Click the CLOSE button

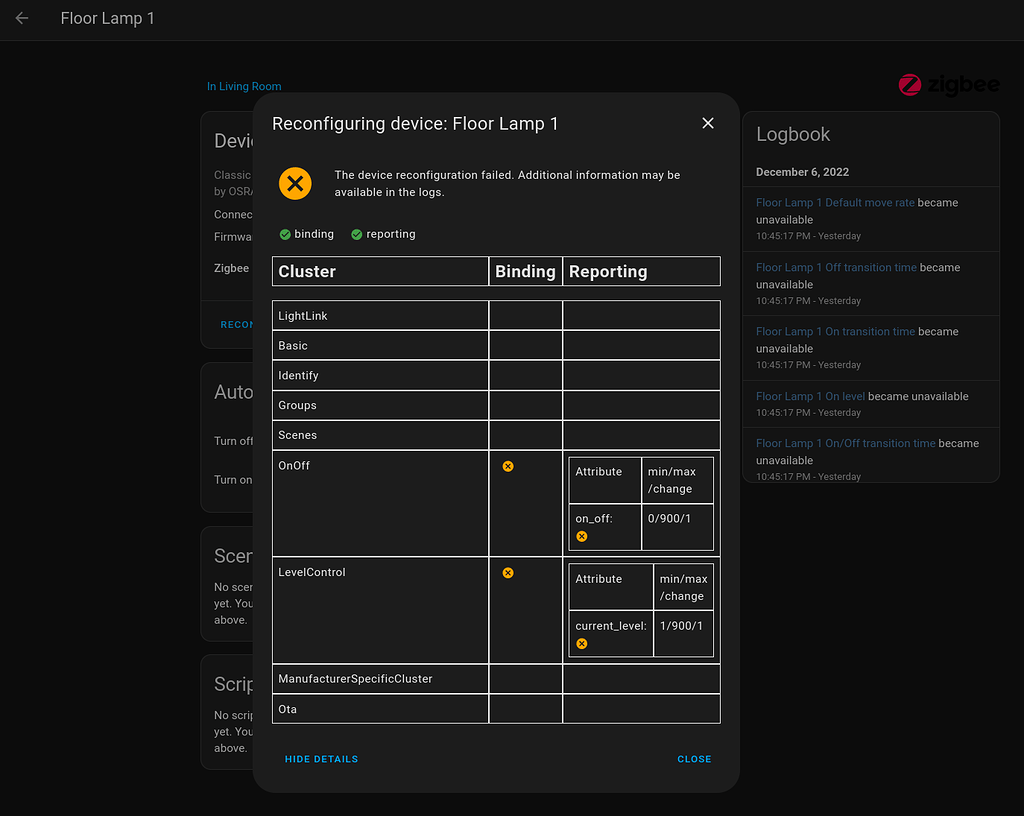pos(694,759)
